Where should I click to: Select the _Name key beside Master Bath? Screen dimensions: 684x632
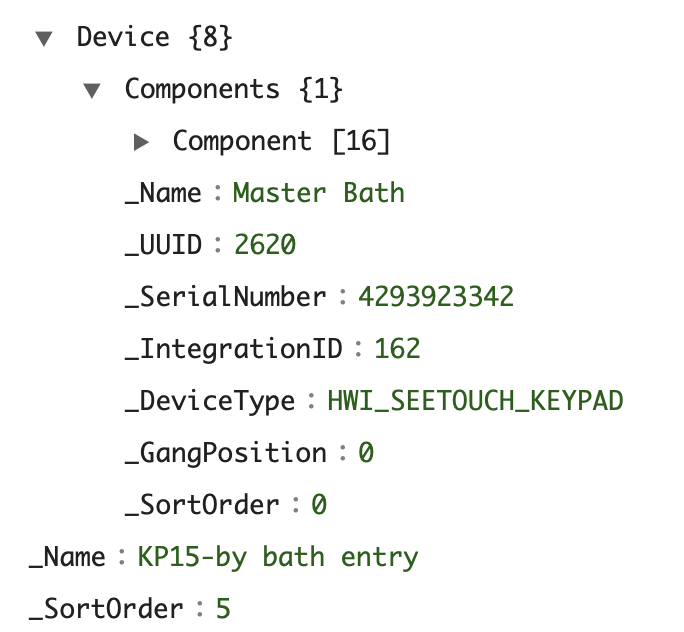[164, 192]
